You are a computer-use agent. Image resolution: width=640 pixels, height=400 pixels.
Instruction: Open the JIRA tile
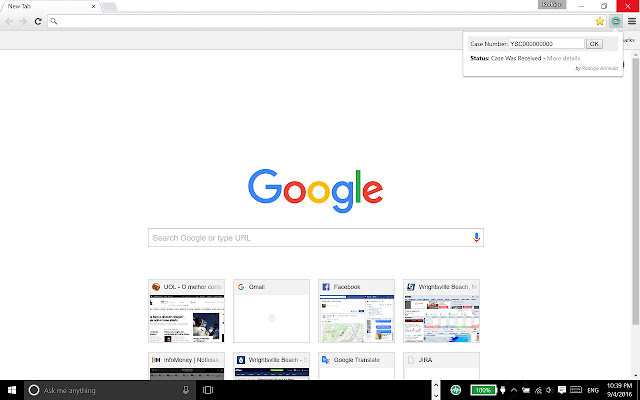(x=441, y=366)
